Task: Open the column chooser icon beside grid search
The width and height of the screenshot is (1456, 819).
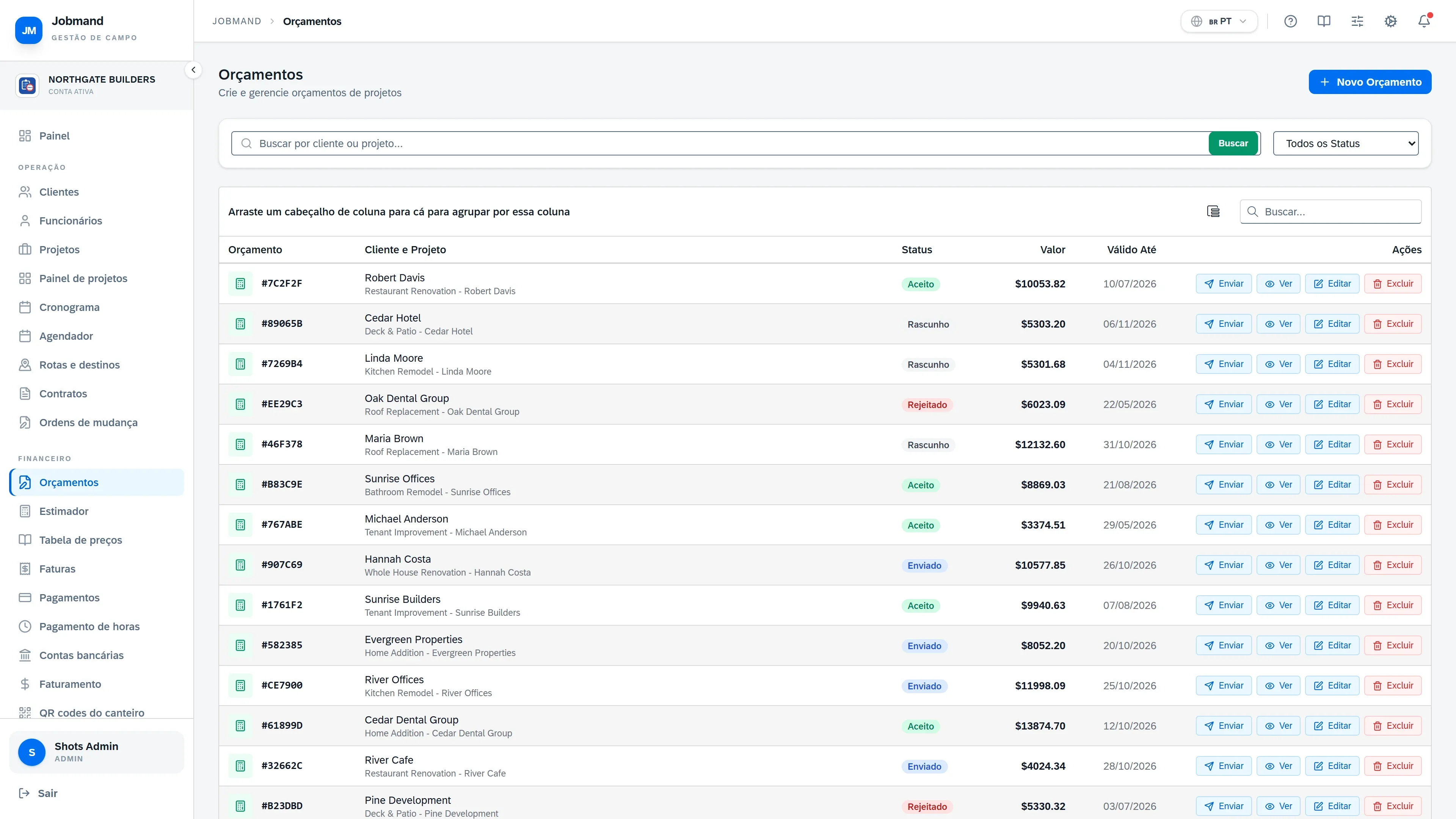Action: [x=1213, y=212]
